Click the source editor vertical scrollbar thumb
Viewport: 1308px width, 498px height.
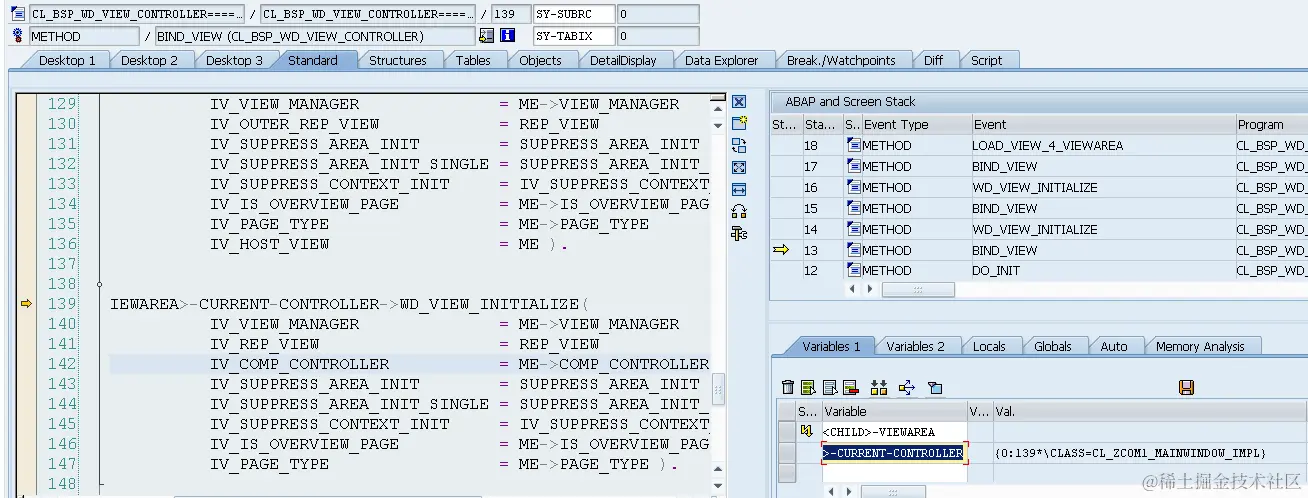717,387
